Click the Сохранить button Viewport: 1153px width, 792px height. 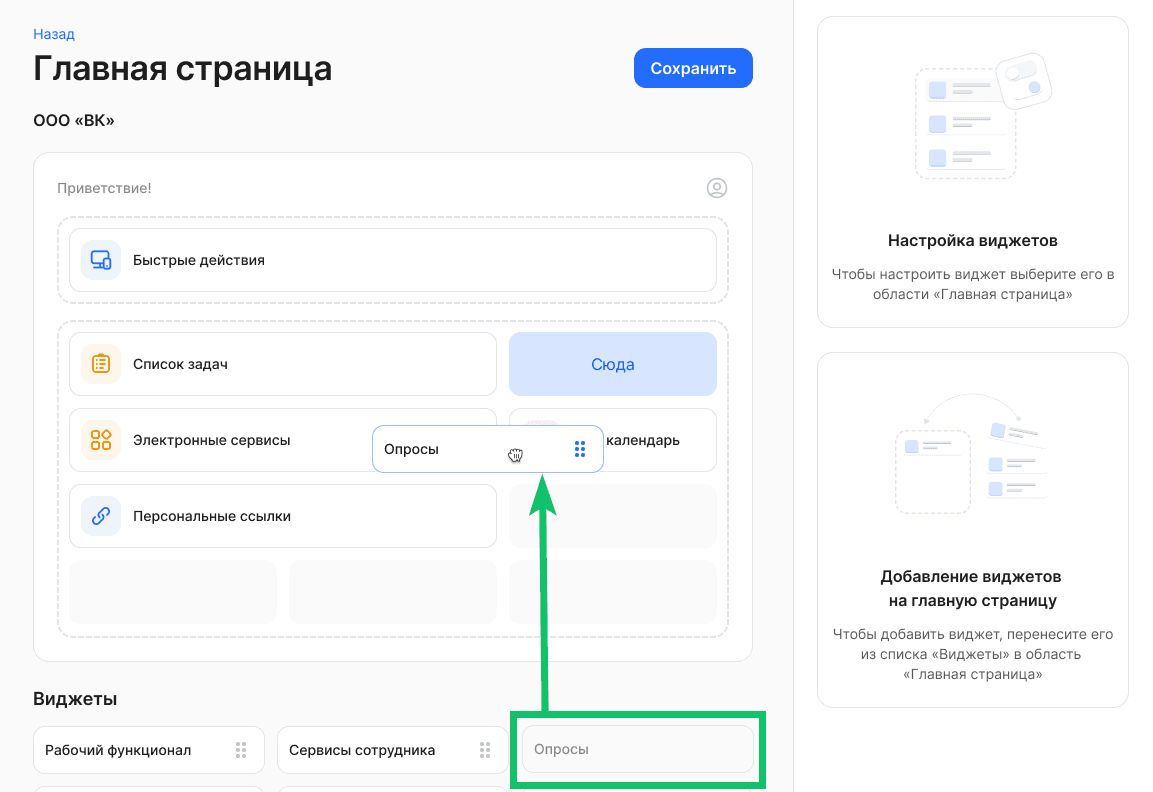[693, 68]
